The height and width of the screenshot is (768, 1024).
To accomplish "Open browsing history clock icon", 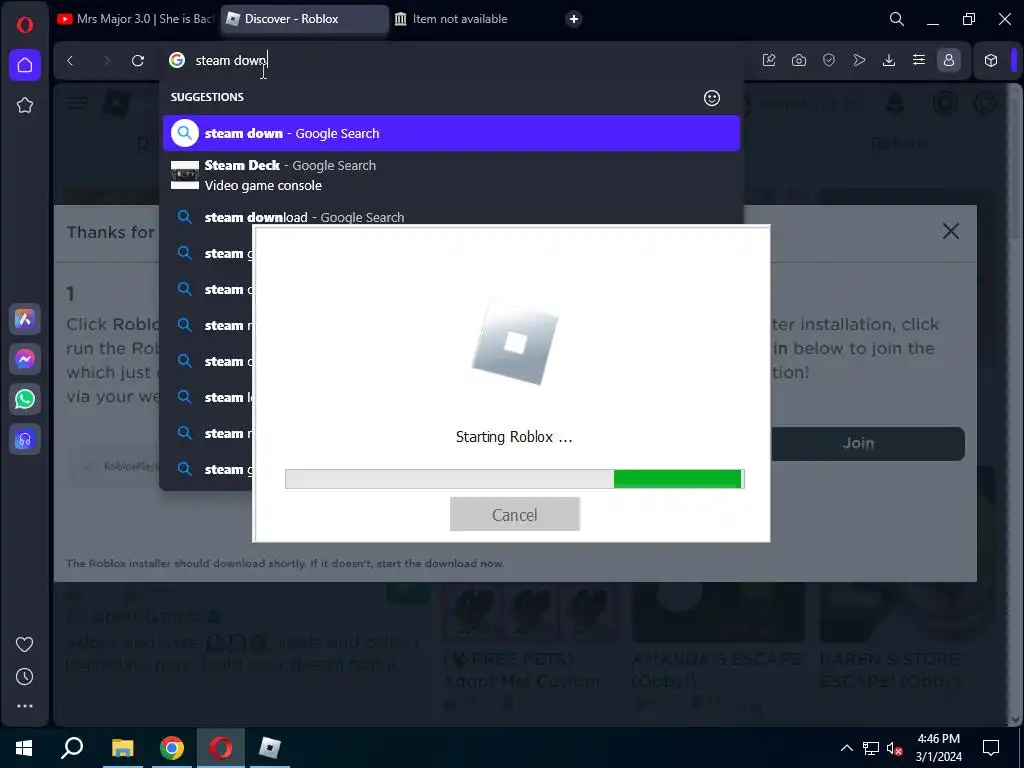I will click(25, 677).
